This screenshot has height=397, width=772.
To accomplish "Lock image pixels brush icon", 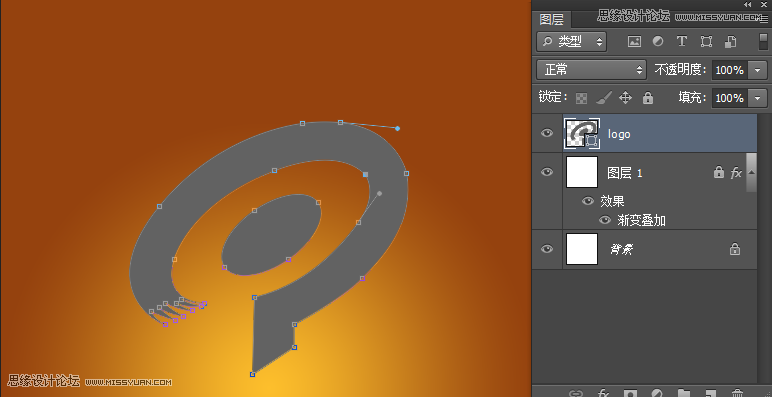I will point(604,98).
